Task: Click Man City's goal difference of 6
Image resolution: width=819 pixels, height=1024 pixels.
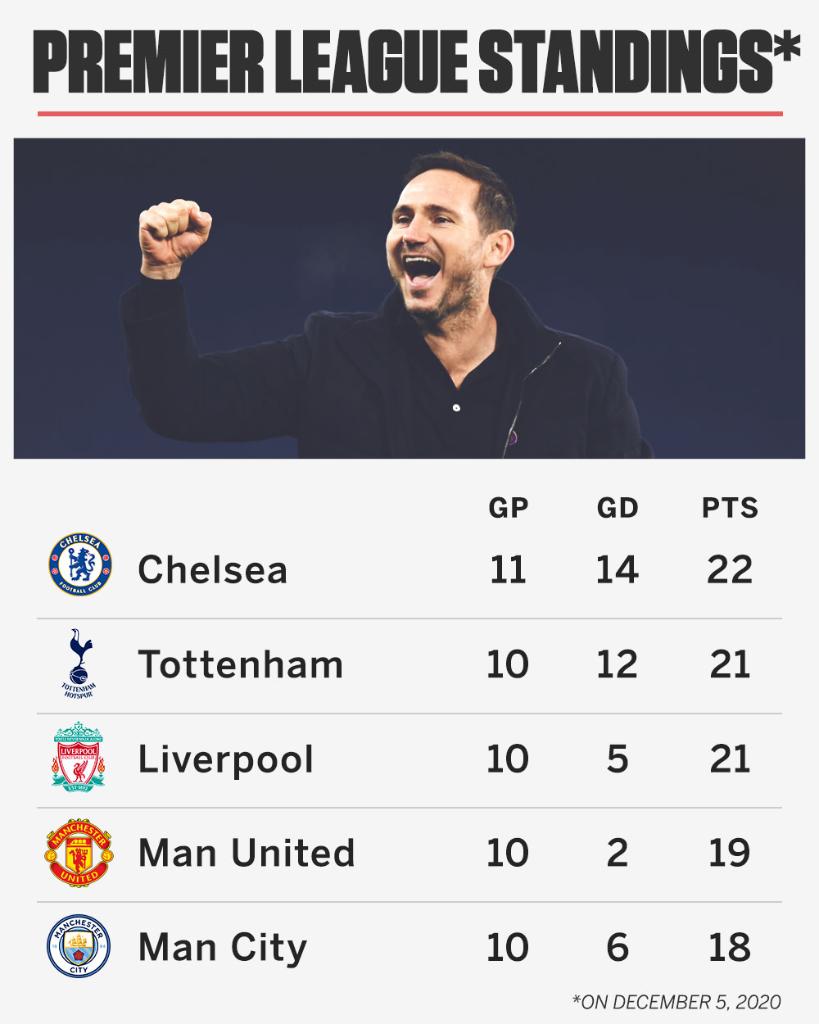Action: (617, 948)
